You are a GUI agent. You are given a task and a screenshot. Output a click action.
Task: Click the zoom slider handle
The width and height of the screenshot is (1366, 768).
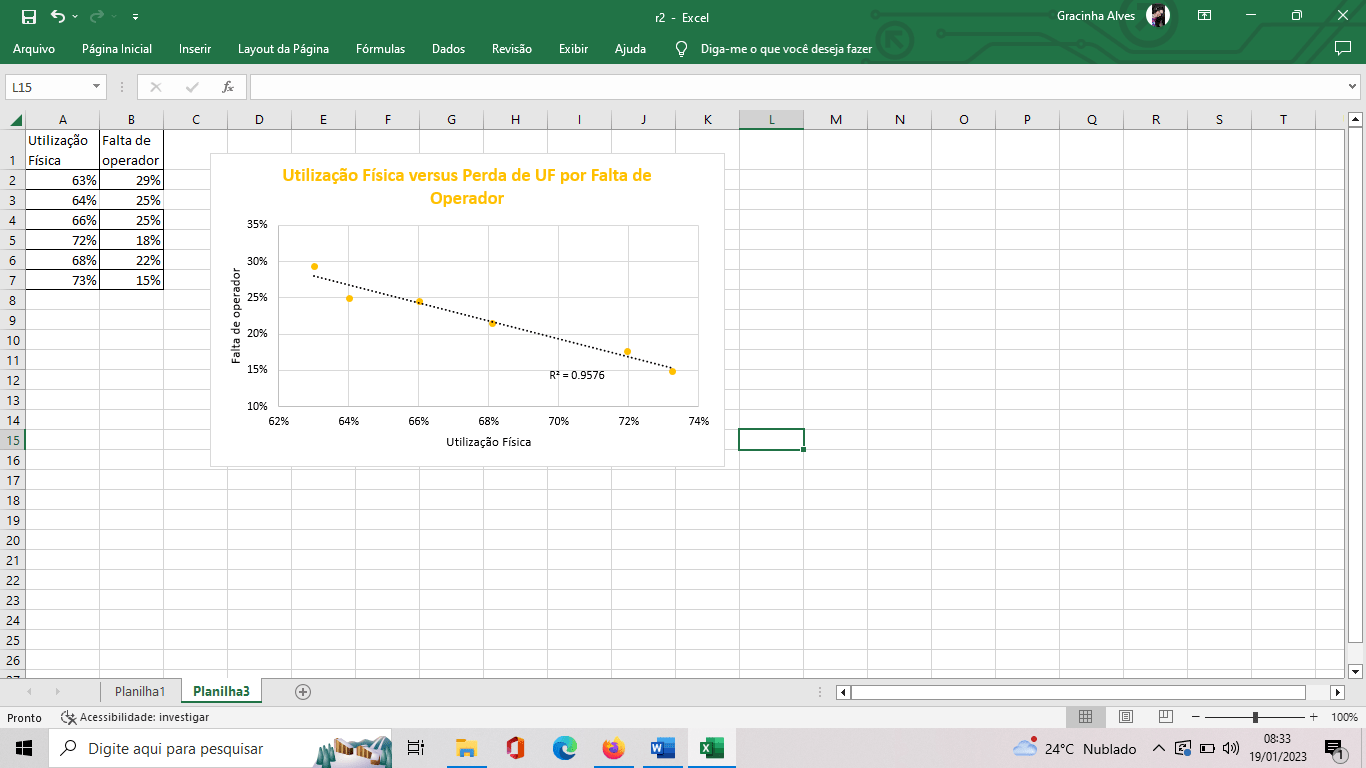1255,717
